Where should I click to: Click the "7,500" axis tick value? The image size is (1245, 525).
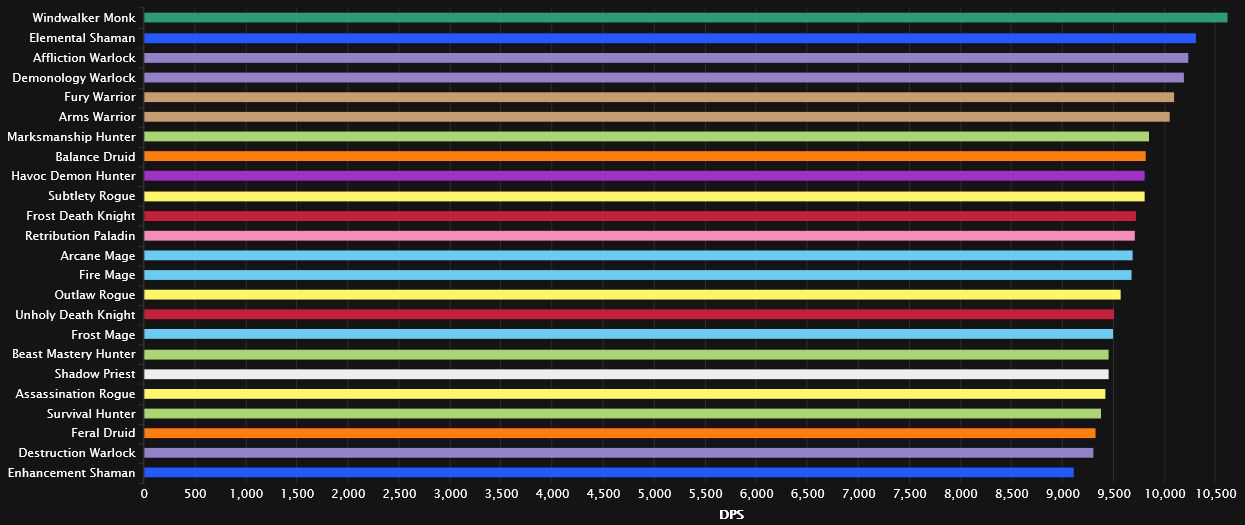click(x=910, y=494)
